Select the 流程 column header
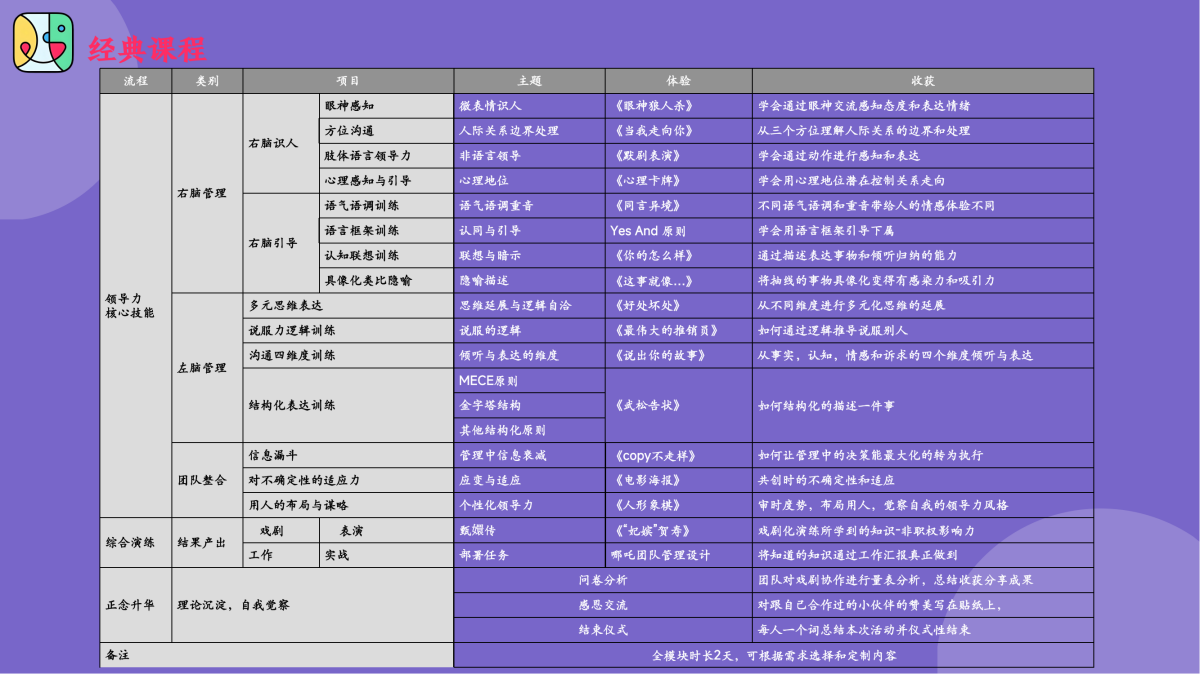Screen dimensions: 1200x674 pyautogui.click(x=136, y=80)
